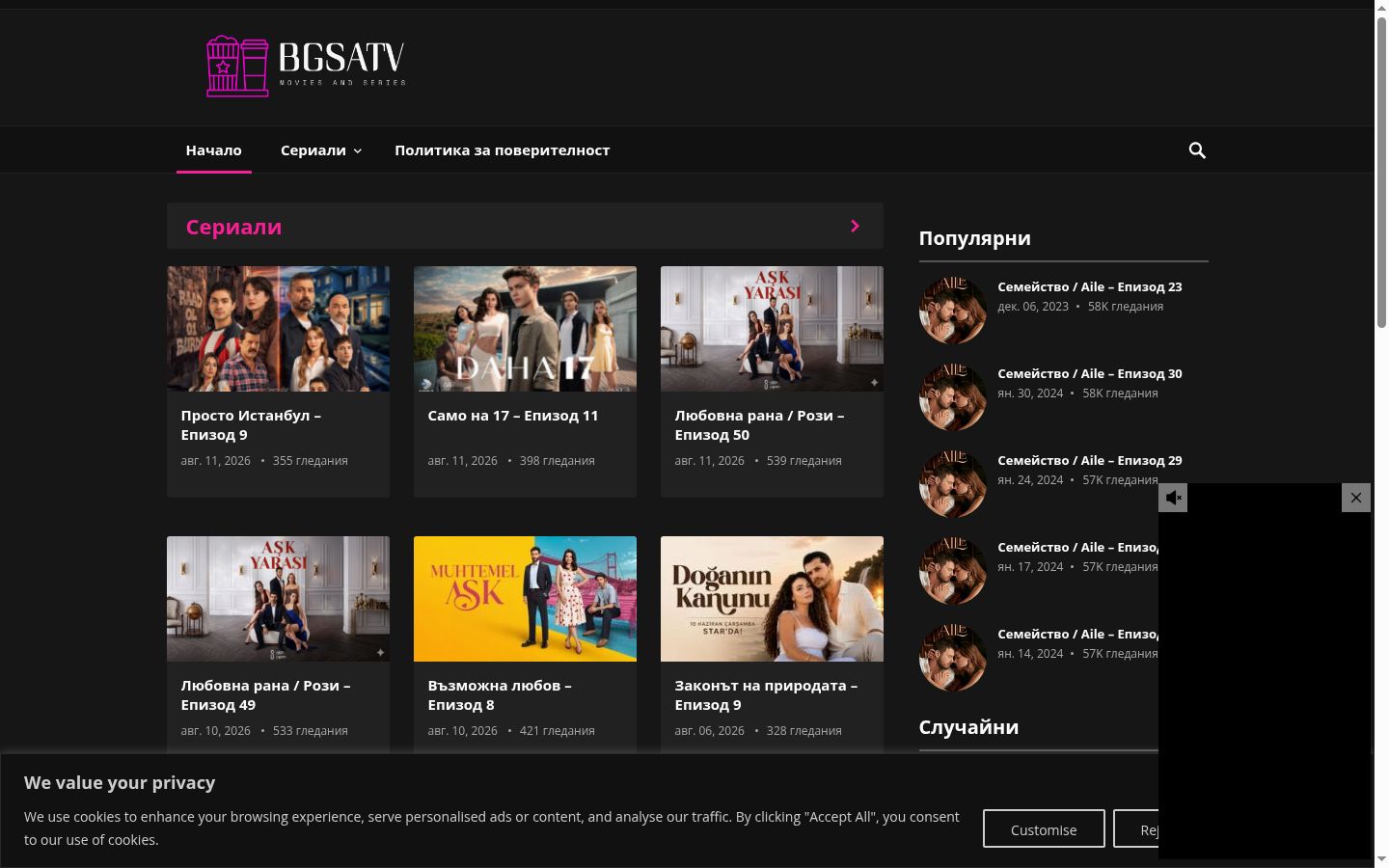Click round thumbnail dated ян. 17, 2024
1389x868 pixels.
pos(953,571)
